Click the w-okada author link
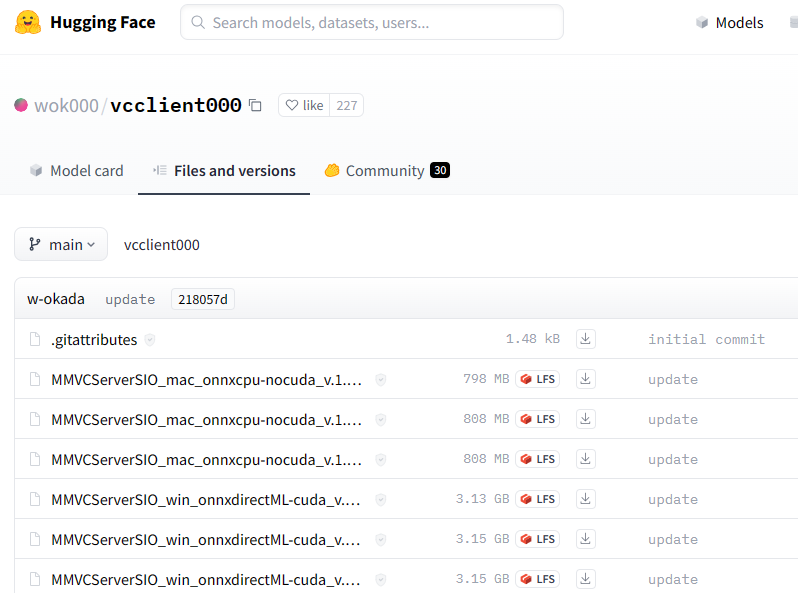The image size is (798, 593). click(x=56, y=299)
